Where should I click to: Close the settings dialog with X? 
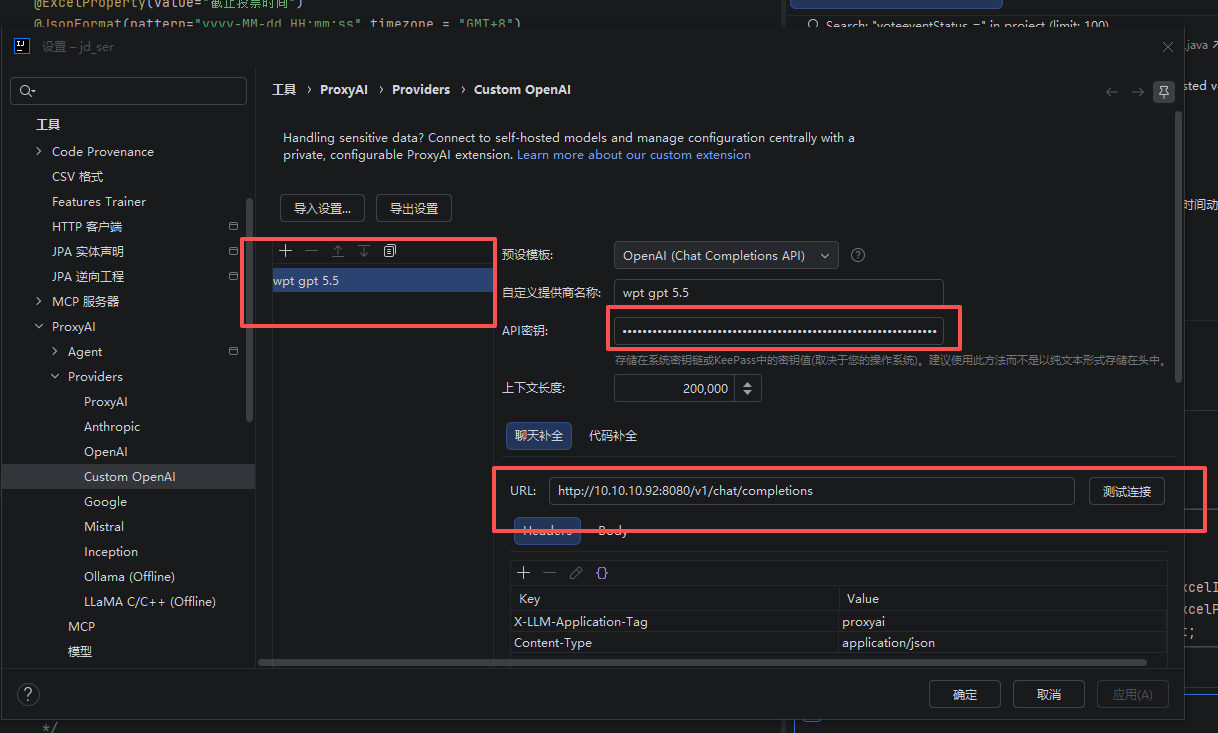point(1168,47)
